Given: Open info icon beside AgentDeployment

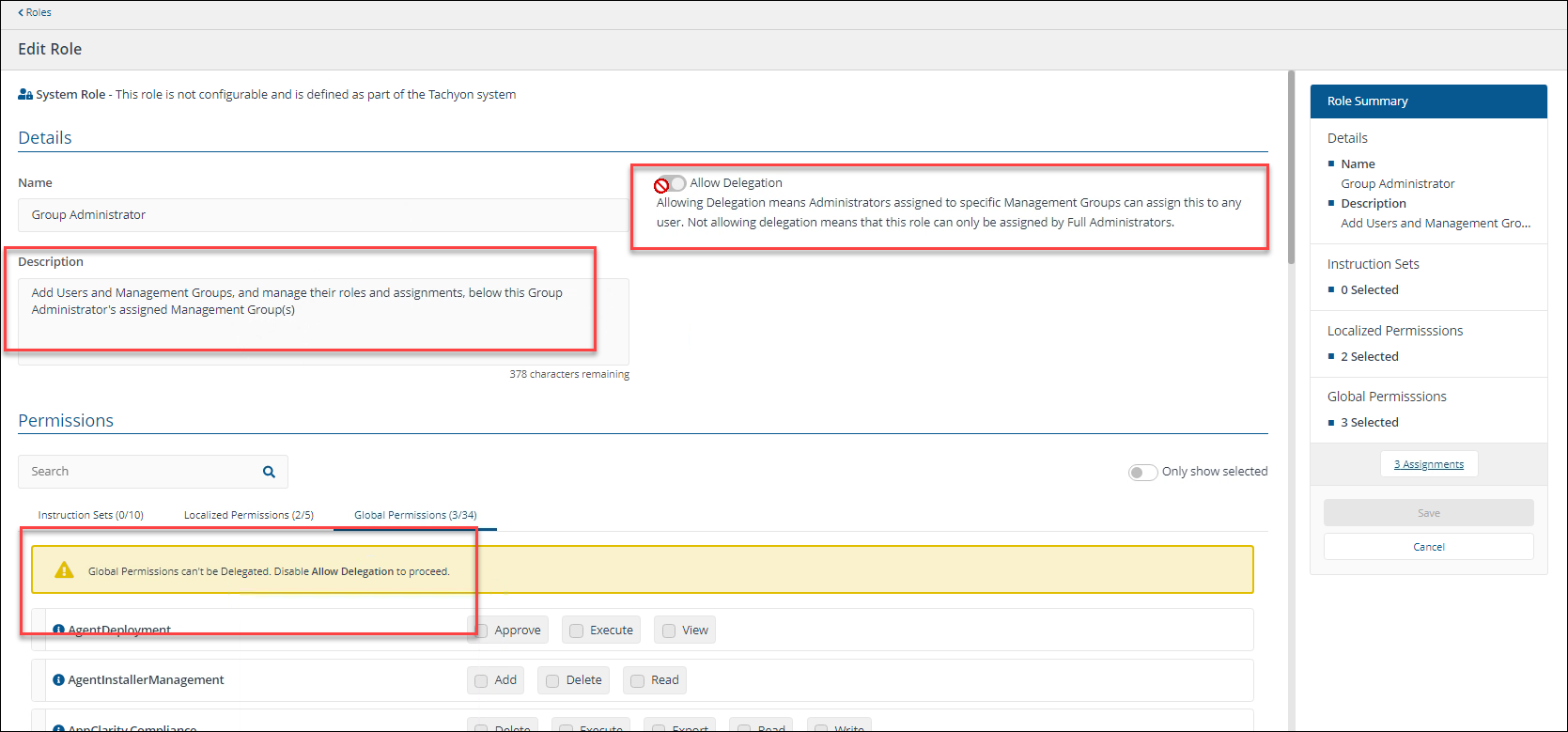Looking at the screenshot, I should [x=58, y=631].
